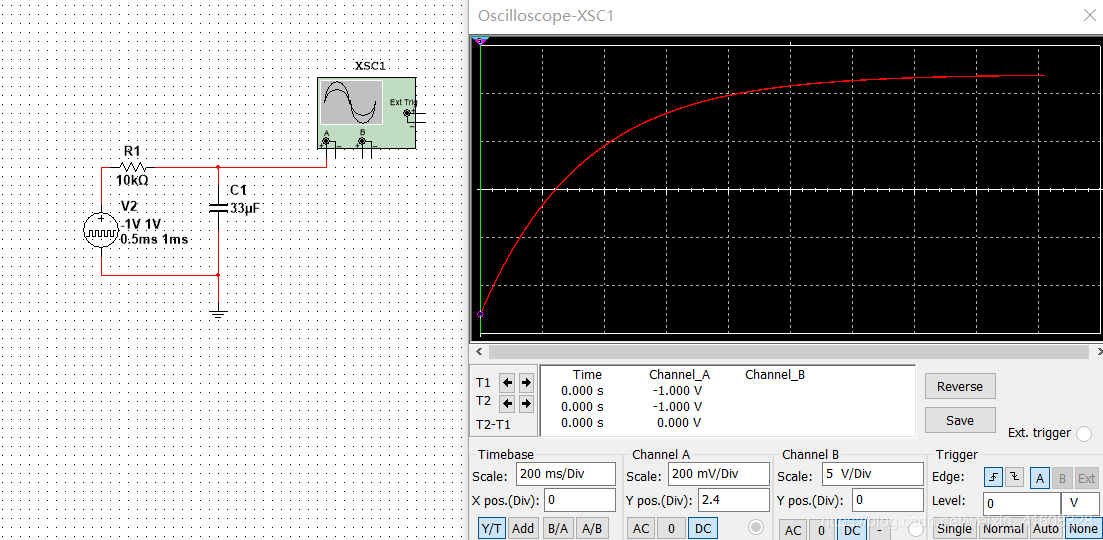
Task: Click the '-1V 1V' source amplitude label
Action: 141,224
